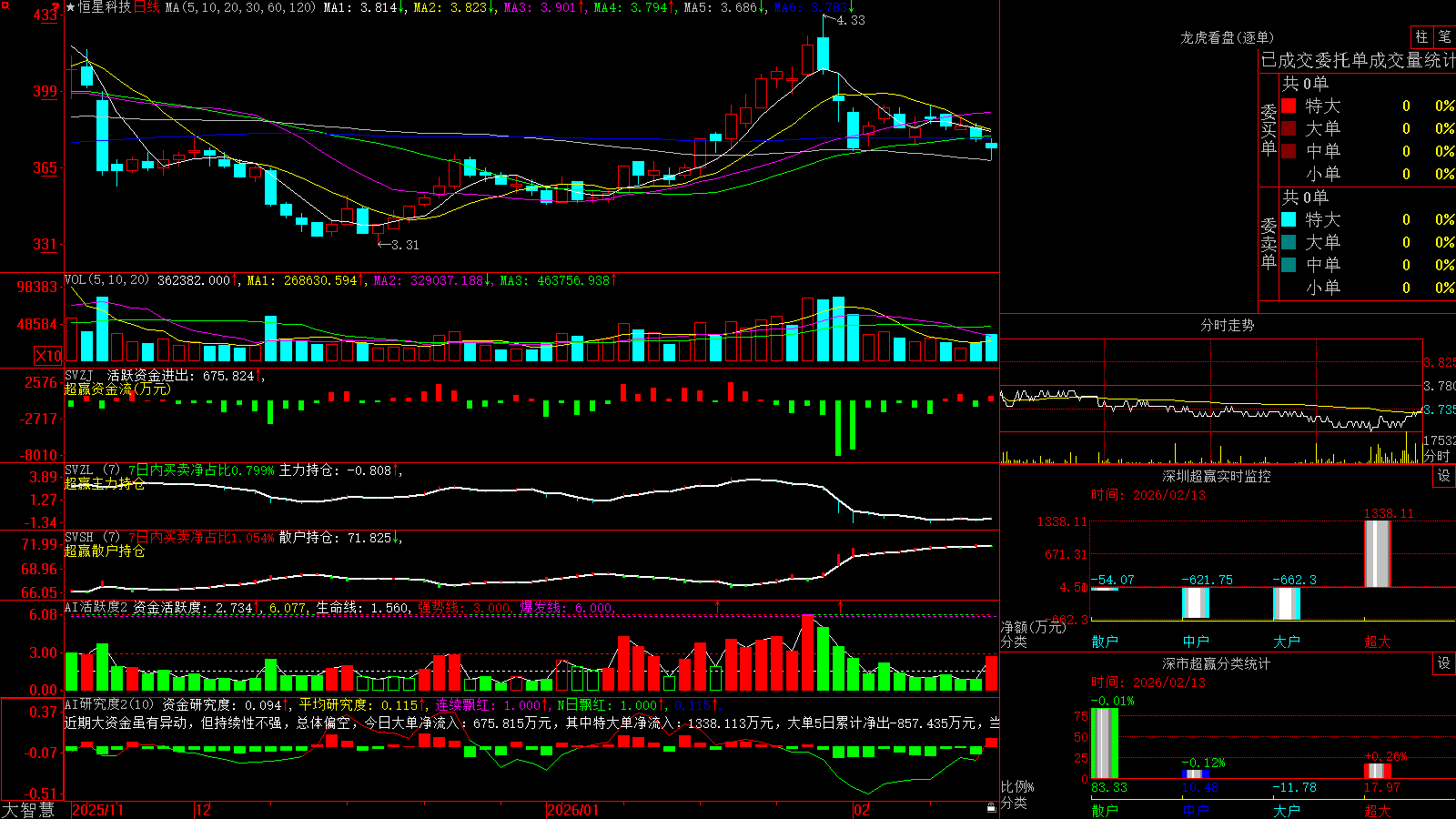Click the cyan 特大 sell-order swatch
The image size is (1456, 819).
(x=1289, y=219)
